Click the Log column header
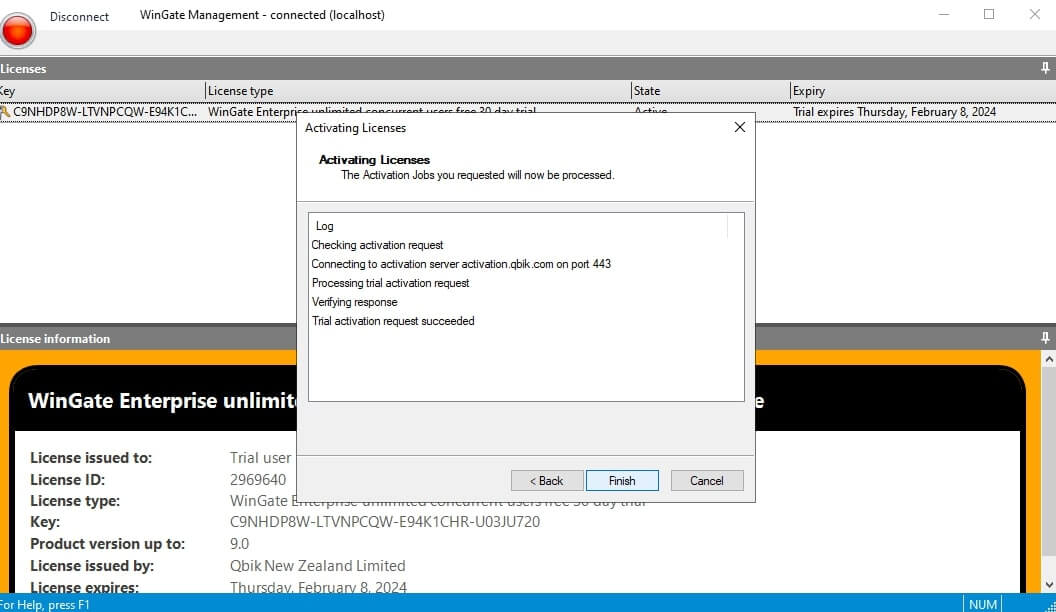Viewport: 1056px width, 612px height. [519, 226]
